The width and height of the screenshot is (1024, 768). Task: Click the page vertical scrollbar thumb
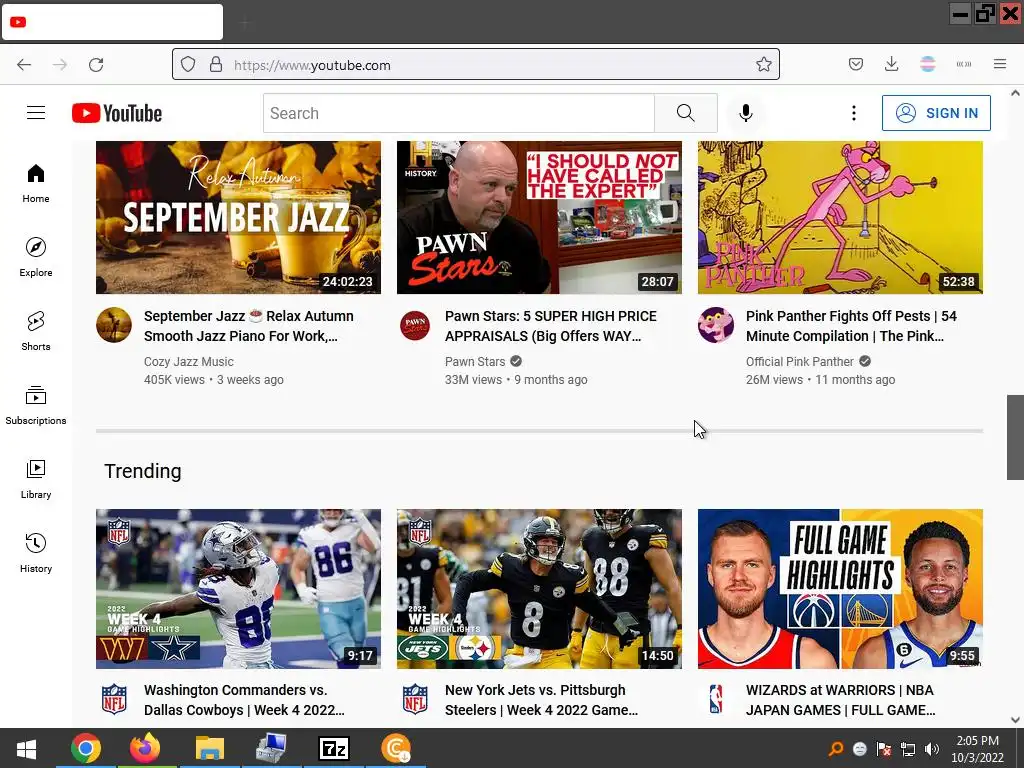1015,437
